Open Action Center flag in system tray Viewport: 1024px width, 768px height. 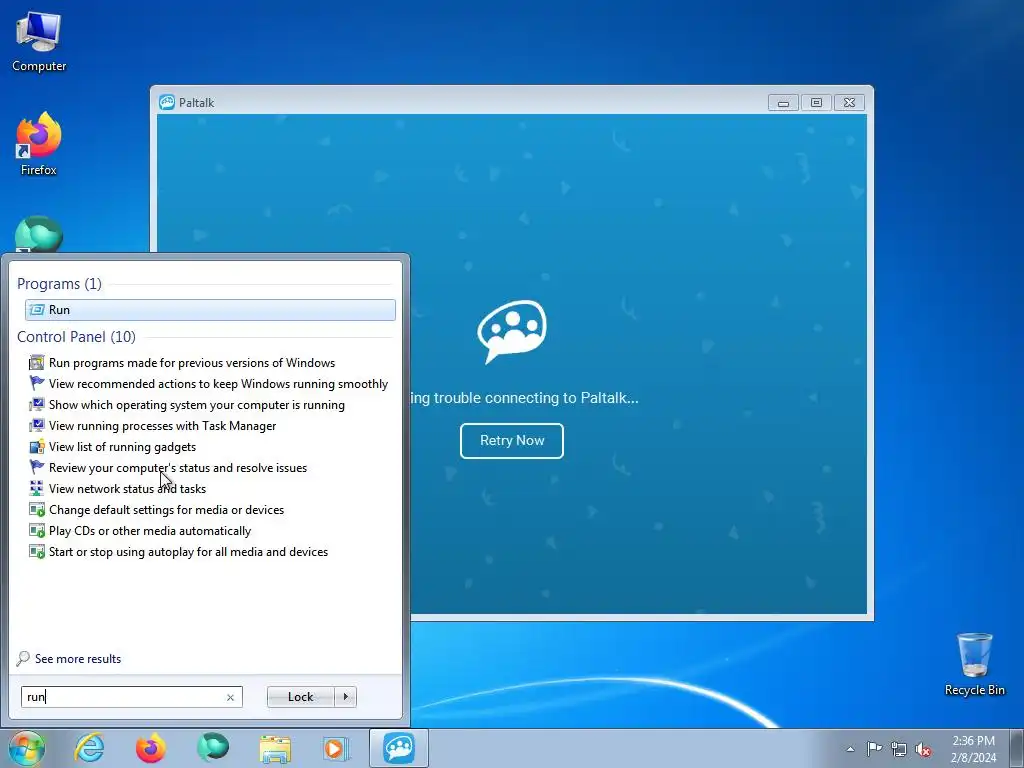[x=874, y=749]
